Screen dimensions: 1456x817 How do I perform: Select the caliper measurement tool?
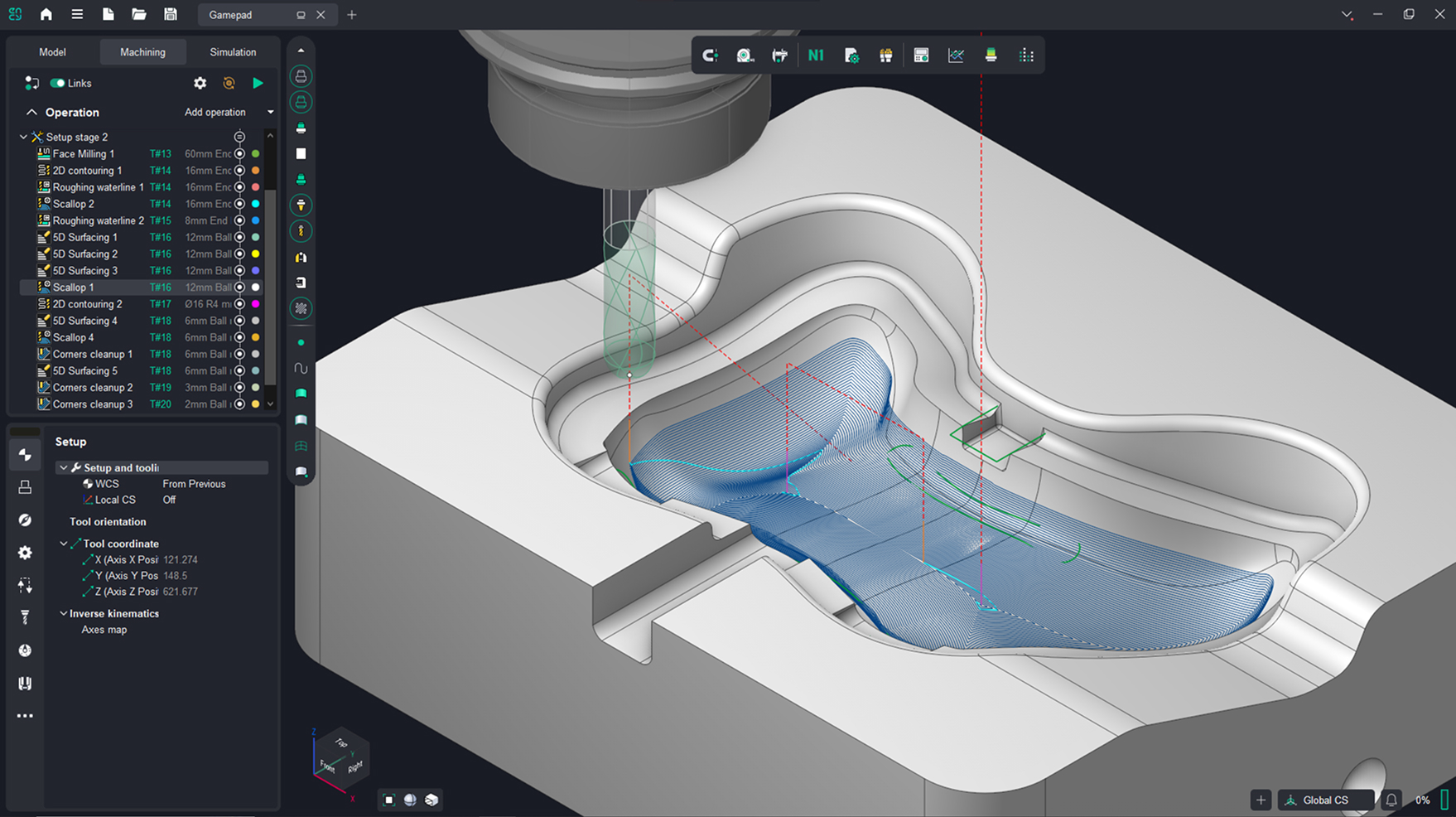[x=780, y=56]
